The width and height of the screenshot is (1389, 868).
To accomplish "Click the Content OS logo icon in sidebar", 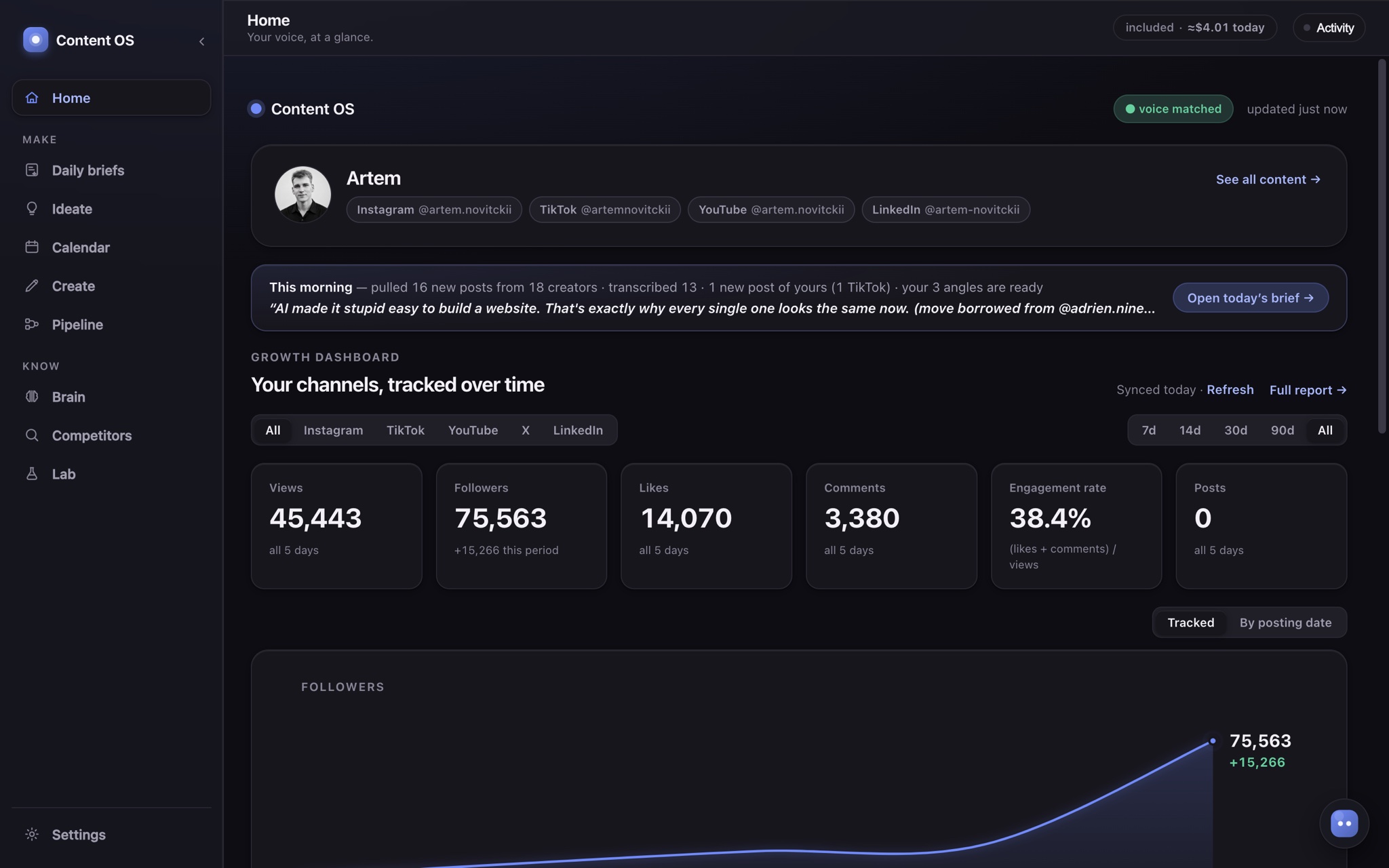I will [x=35, y=40].
